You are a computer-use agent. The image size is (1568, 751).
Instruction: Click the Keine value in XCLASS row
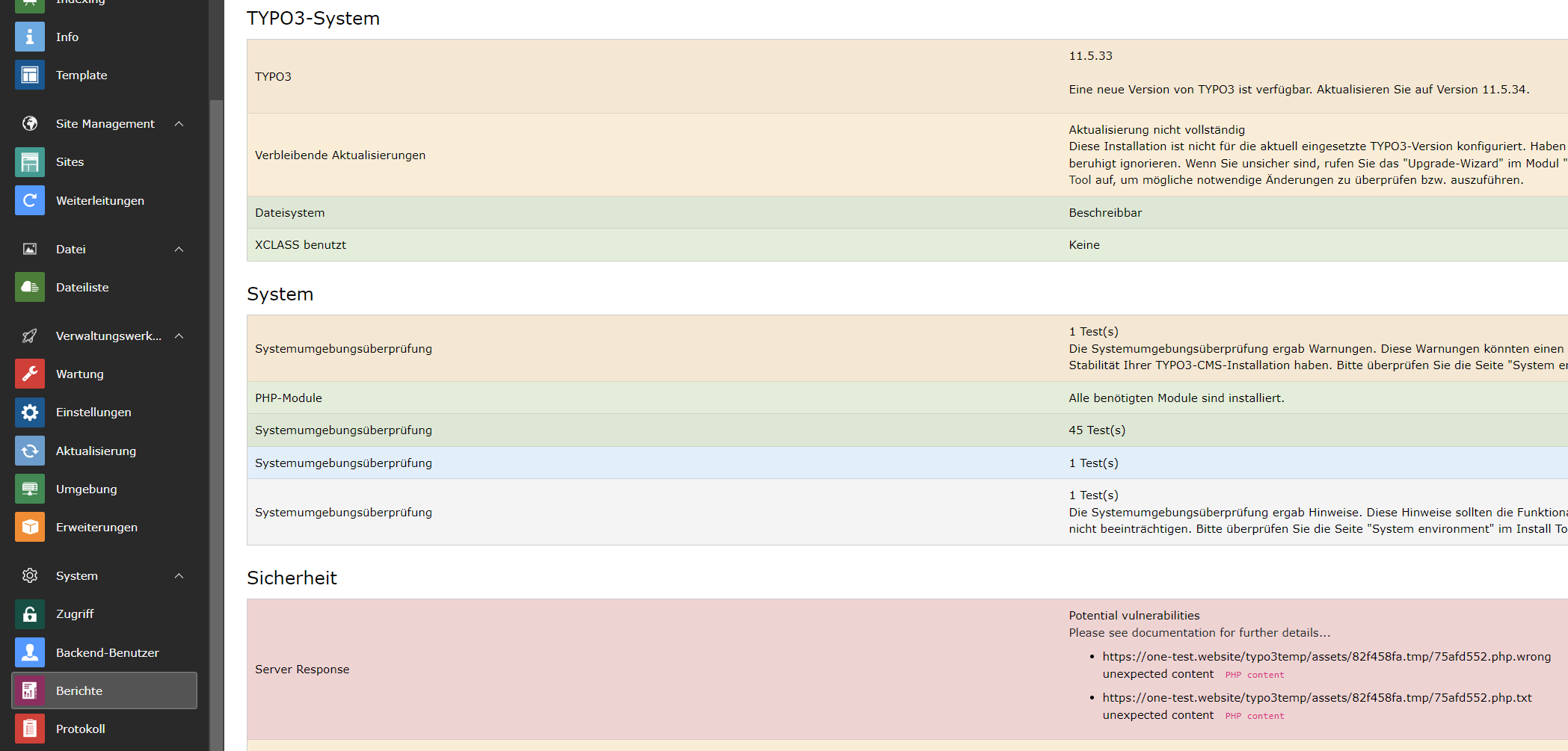[1084, 244]
